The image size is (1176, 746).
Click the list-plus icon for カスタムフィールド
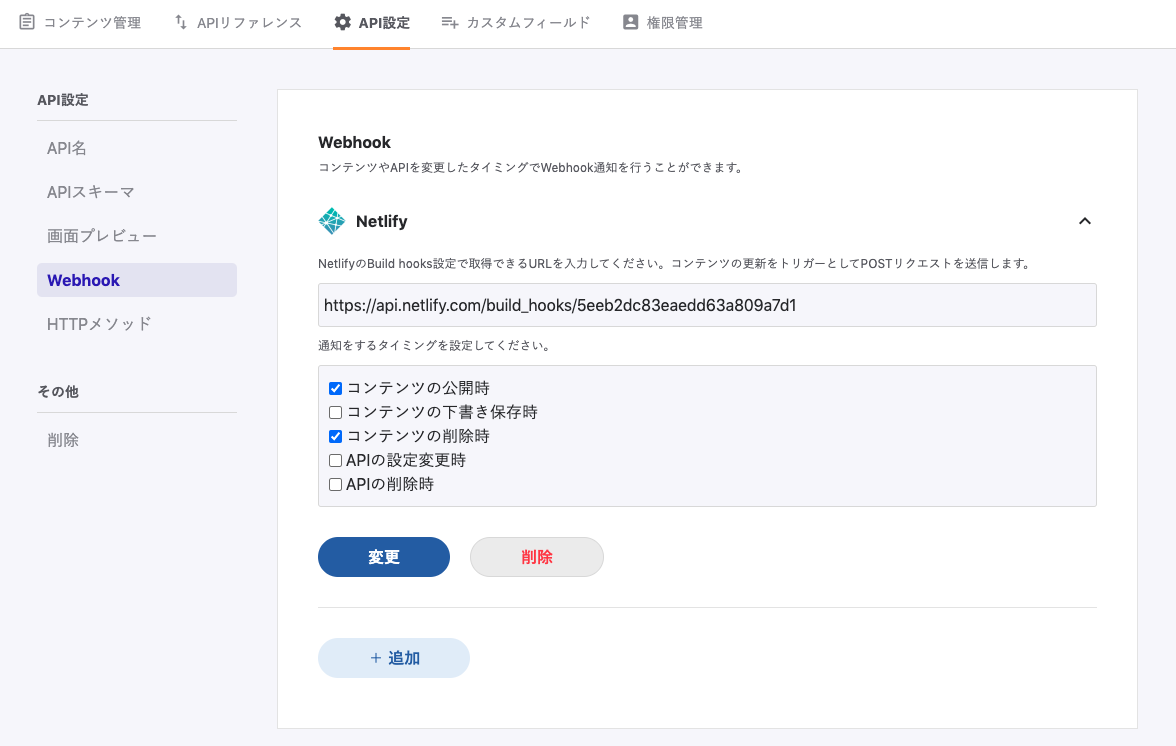[x=450, y=22]
